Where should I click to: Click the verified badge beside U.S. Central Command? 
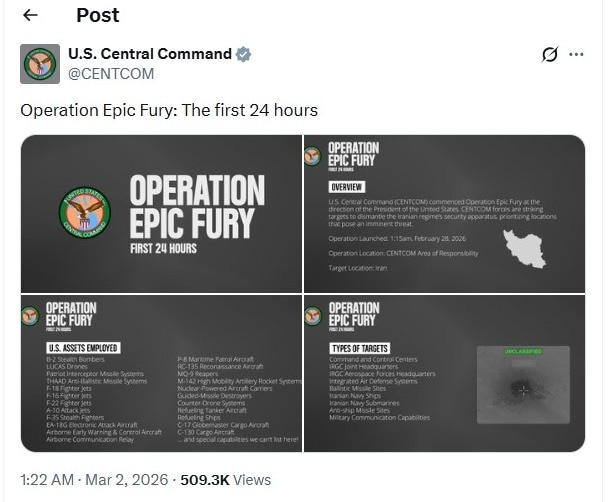click(243, 54)
